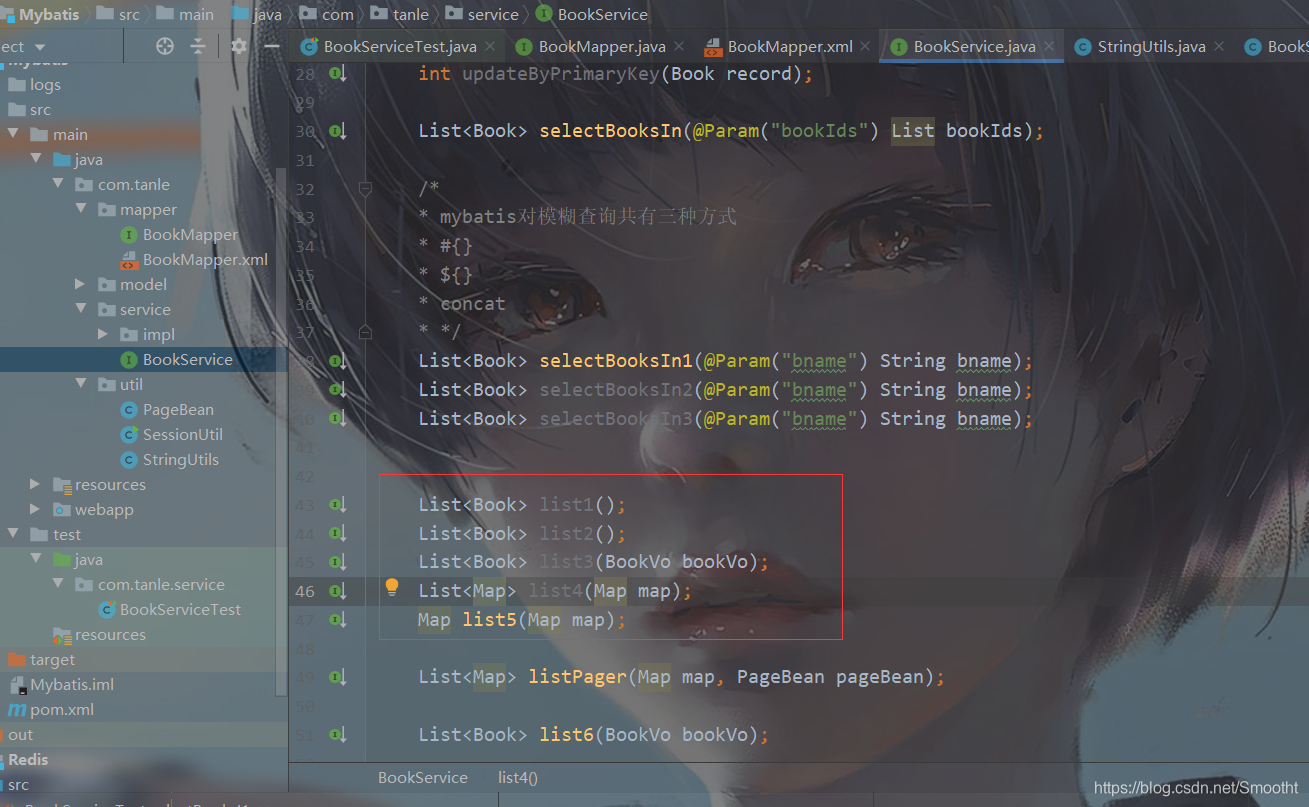The image size is (1309, 807).
Task: Open the Project panel settings gear
Action: tap(238, 46)
